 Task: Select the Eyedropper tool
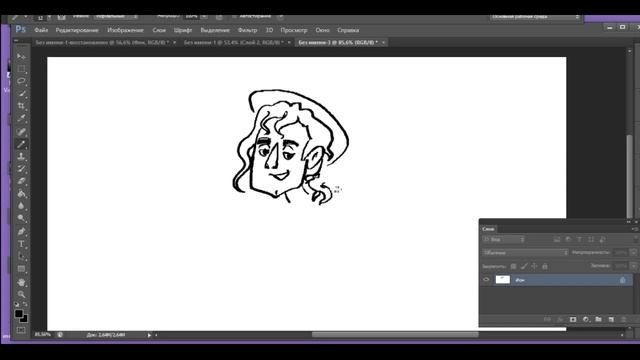(21, 118)
